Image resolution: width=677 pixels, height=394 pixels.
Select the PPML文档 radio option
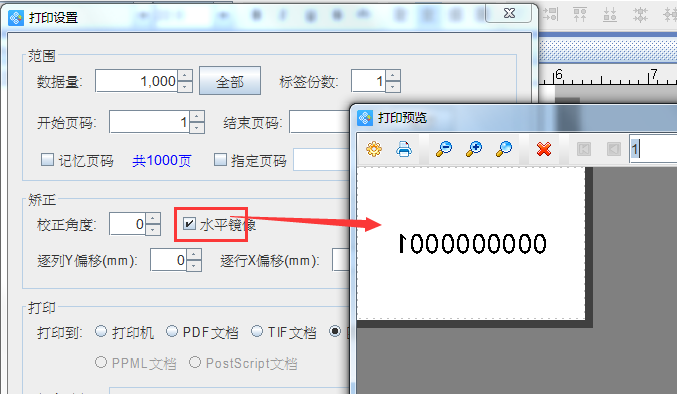[101, 362]
